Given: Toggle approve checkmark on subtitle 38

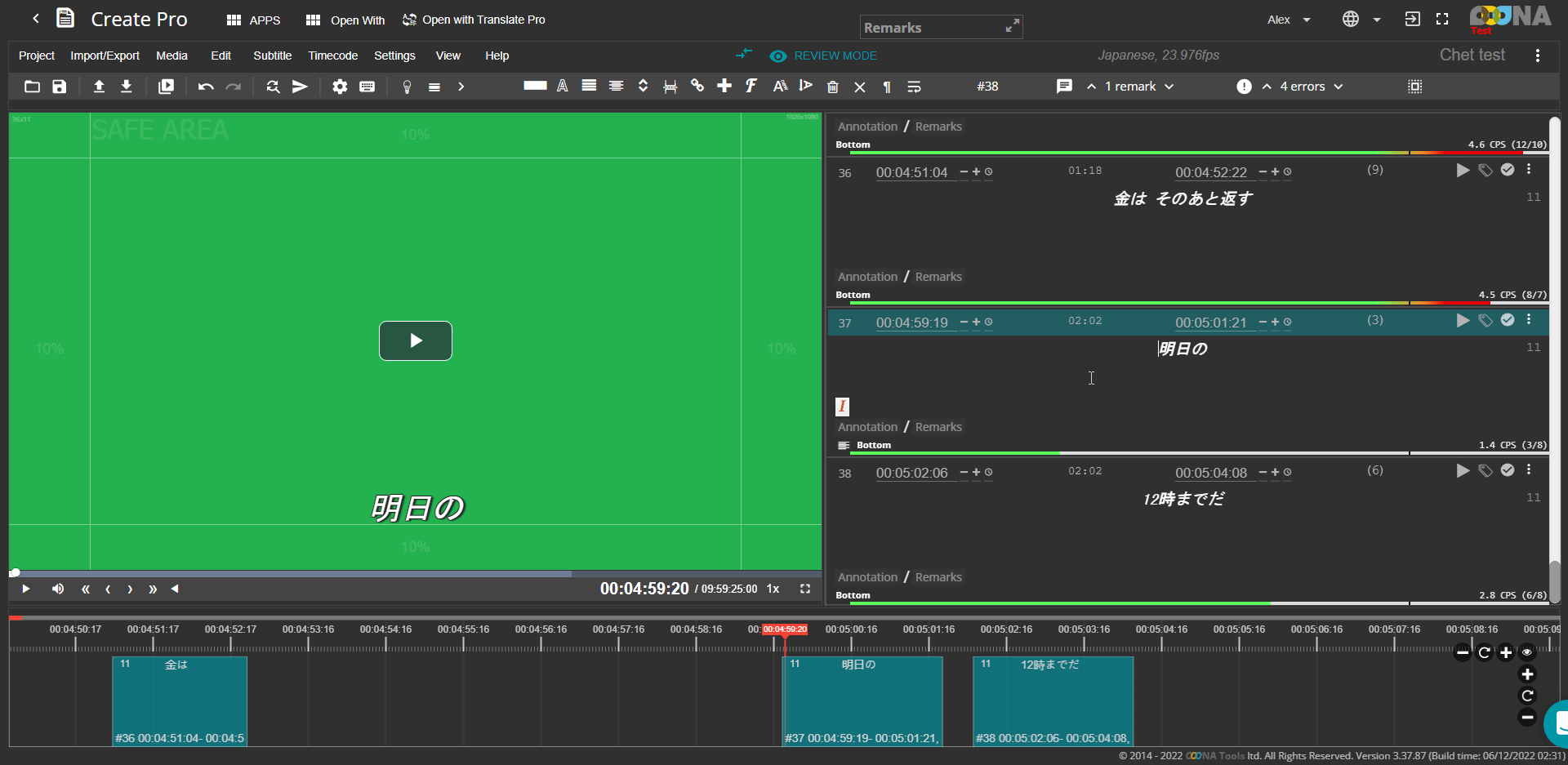Looking at the screenshot, I should click(x=1508, y=470).
